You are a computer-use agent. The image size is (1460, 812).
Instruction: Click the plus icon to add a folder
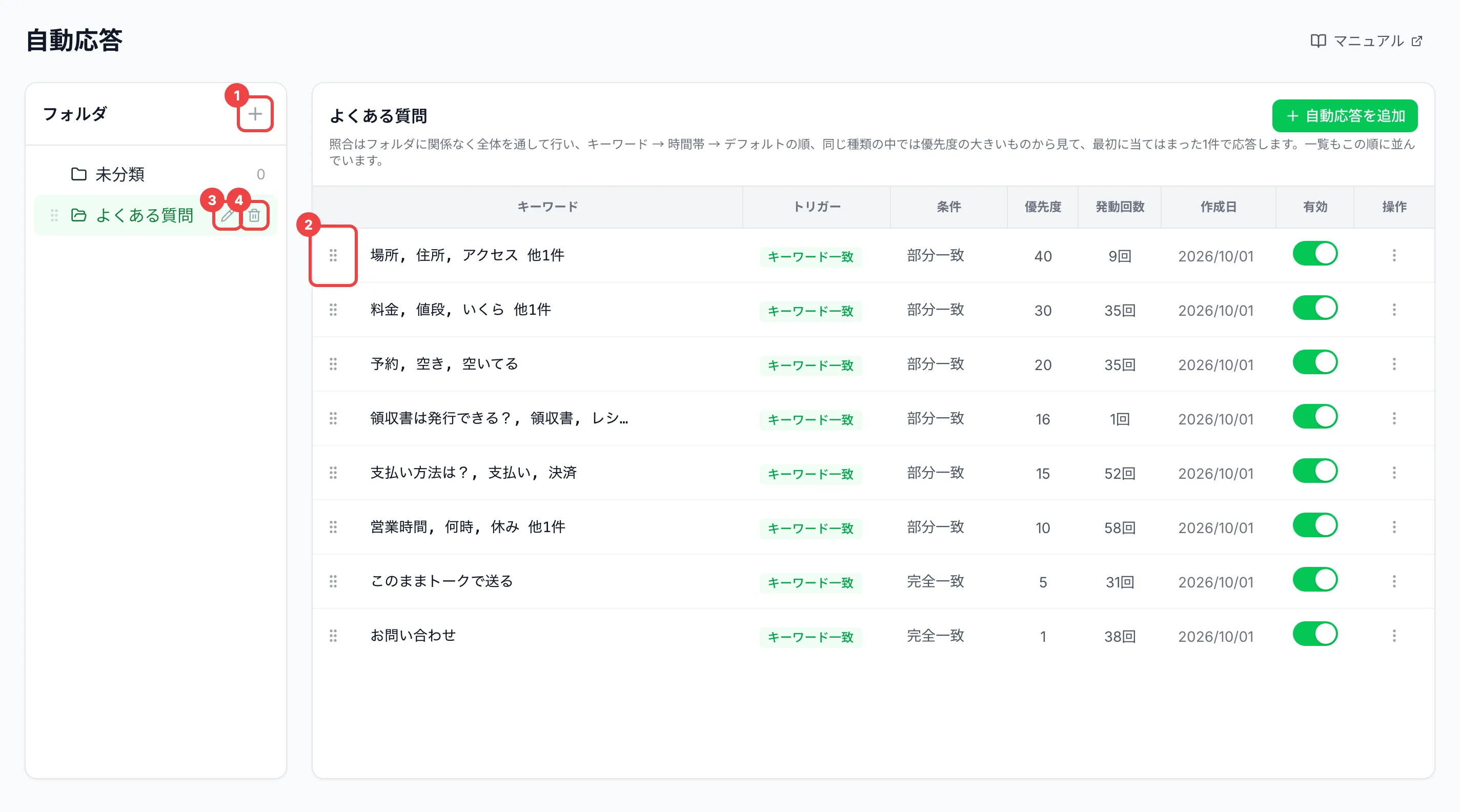click(x=255, y=114)
